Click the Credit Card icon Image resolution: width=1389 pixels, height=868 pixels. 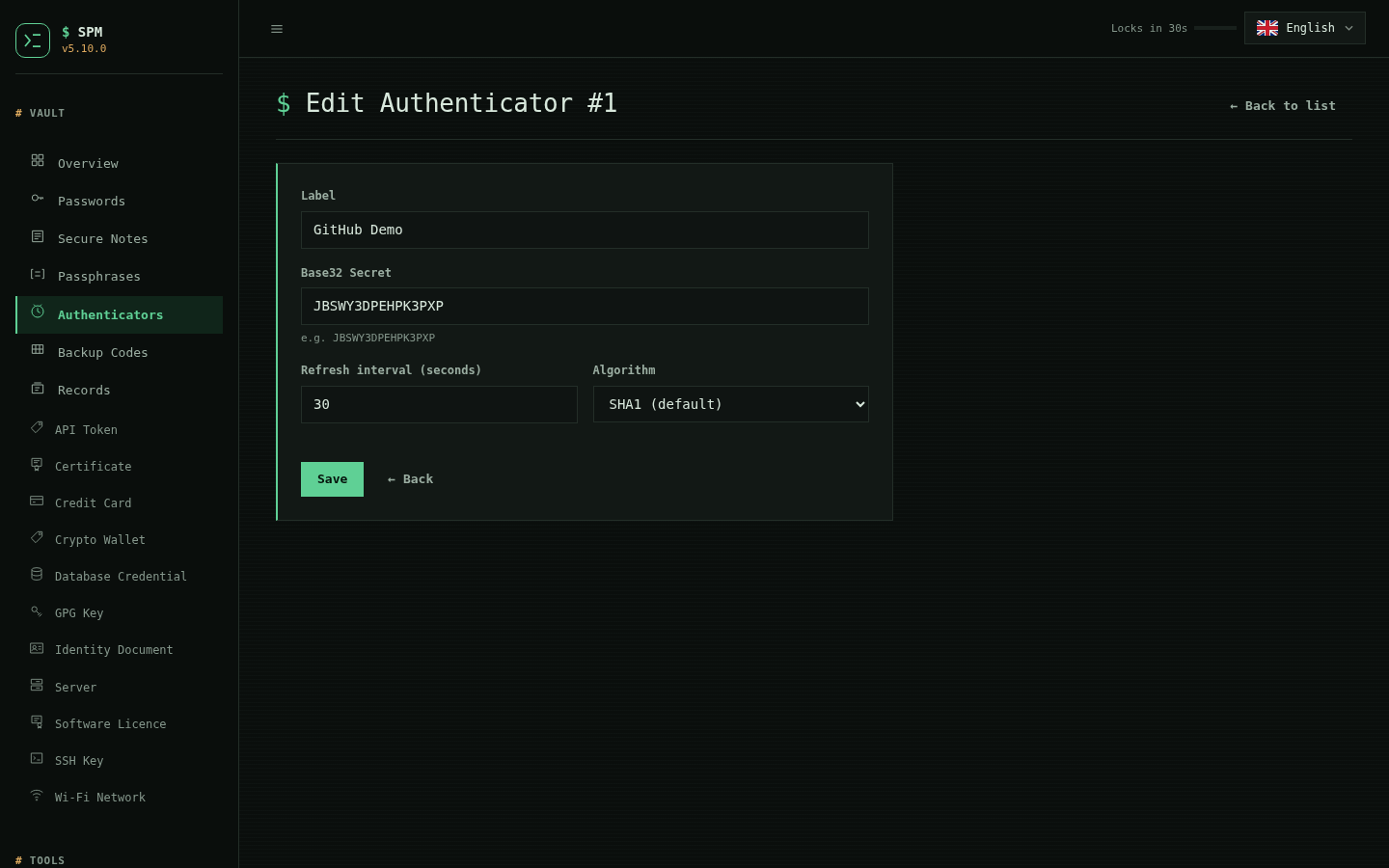(37, 501)
